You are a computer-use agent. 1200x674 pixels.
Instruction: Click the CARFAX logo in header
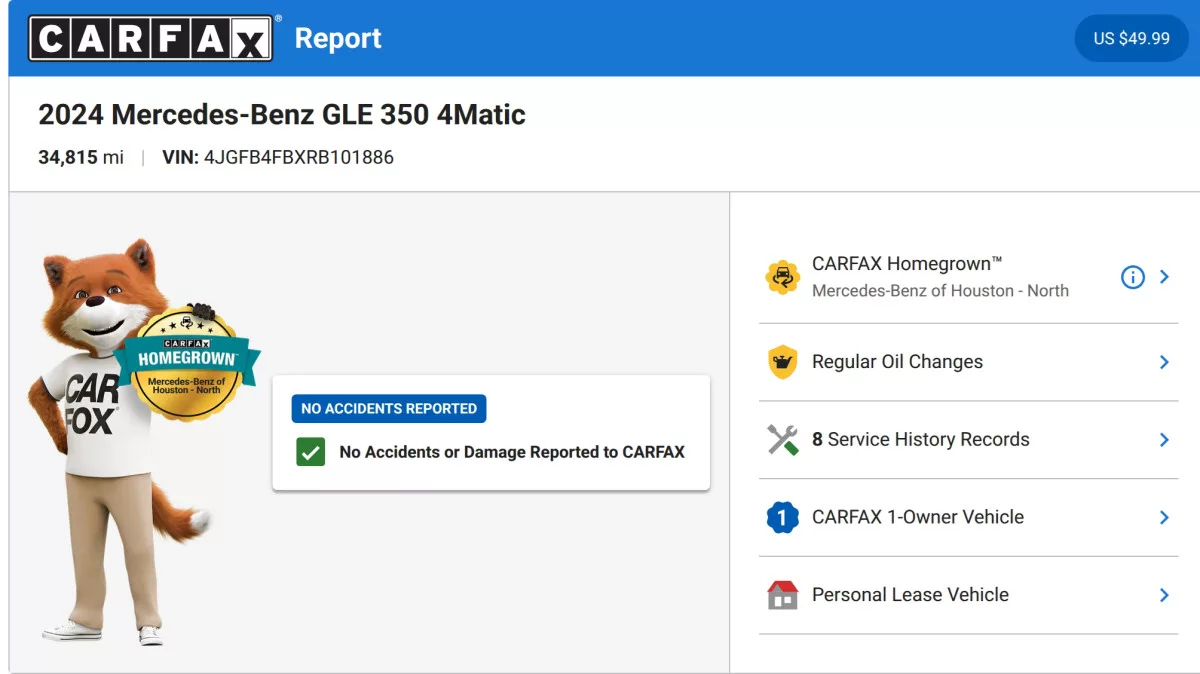pyautogui.click(x=151, y=38)
